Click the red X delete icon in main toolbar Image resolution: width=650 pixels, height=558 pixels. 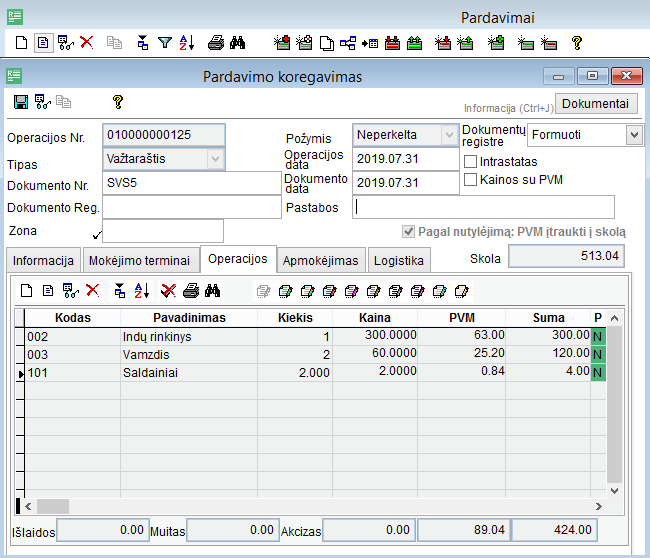click(x=87, y=43)
